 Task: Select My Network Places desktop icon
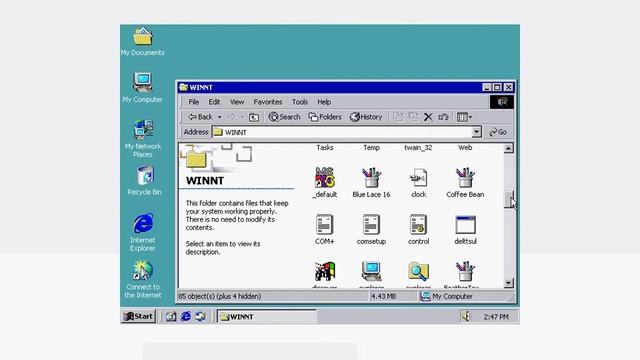click(143, 130)
